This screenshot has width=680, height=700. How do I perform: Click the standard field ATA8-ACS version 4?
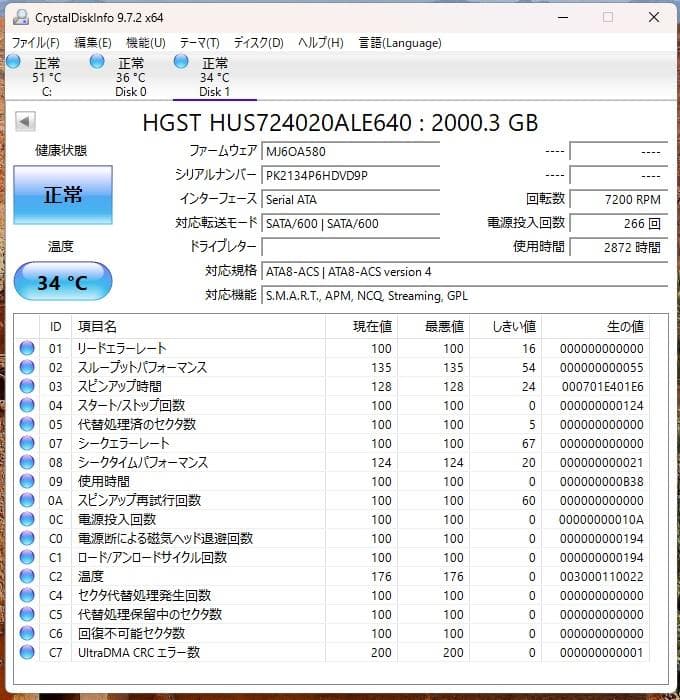(464, 271)
